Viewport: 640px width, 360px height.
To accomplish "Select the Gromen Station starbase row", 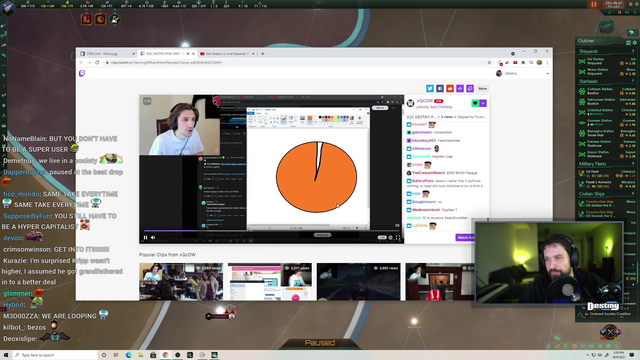I will (x=607, y=122).
